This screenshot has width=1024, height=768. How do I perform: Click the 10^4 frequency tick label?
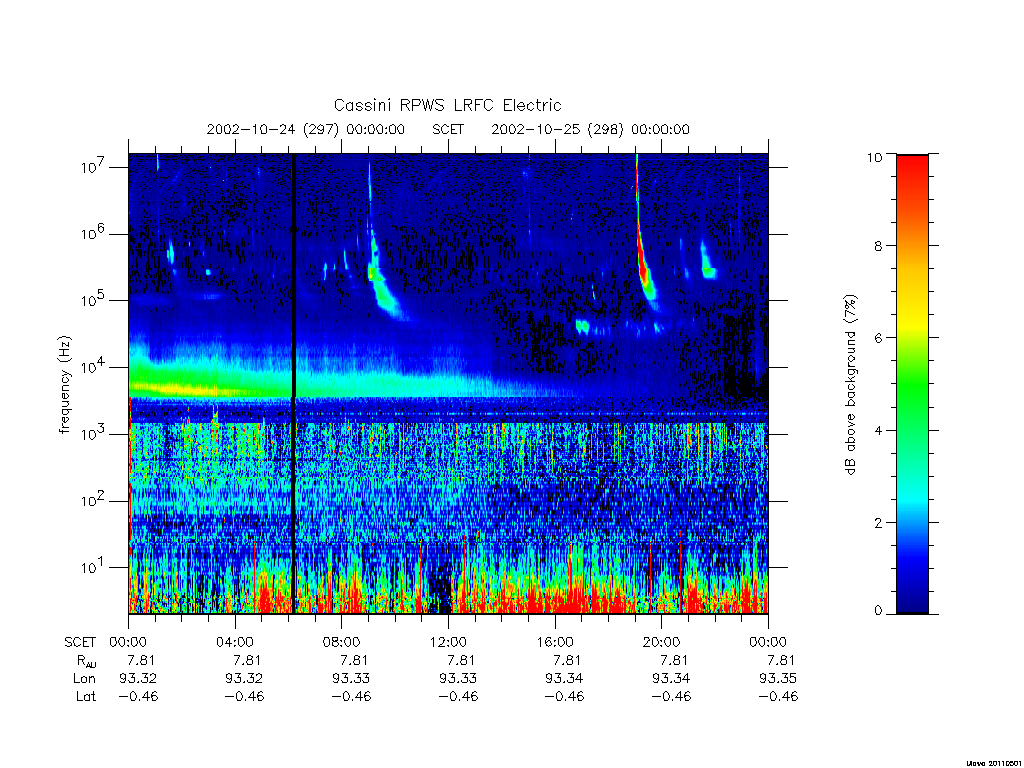pos(95,367)
